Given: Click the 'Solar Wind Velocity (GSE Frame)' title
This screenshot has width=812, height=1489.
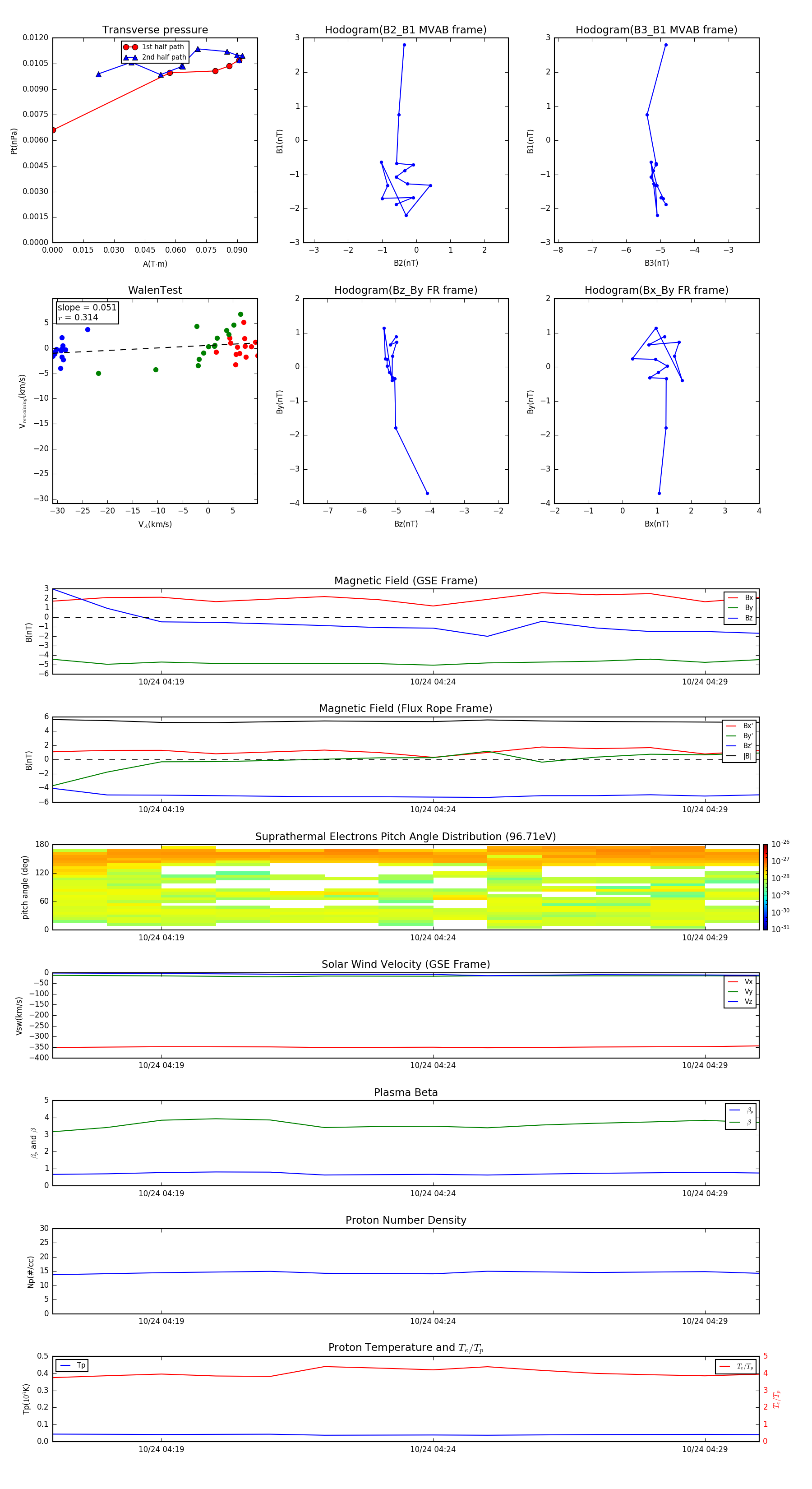Looking at the screenshot, I should 406,964.
